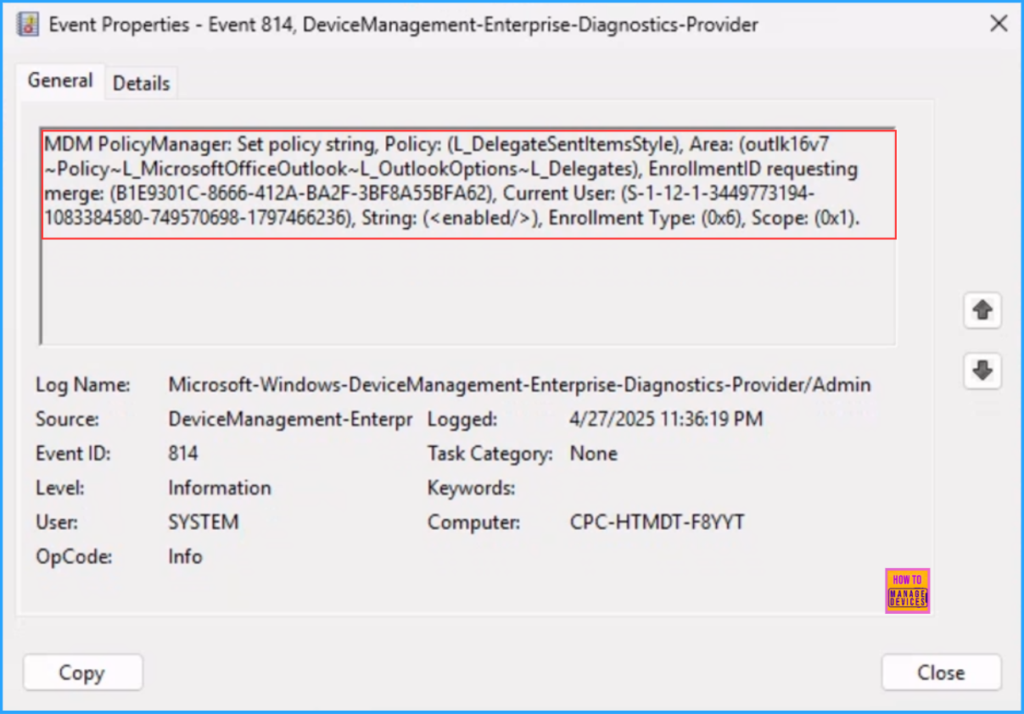Image resolution: width=1024 pixels, height=714 pixels.
Task: Click the Task Category value None
Action: (x=594, y=453)
